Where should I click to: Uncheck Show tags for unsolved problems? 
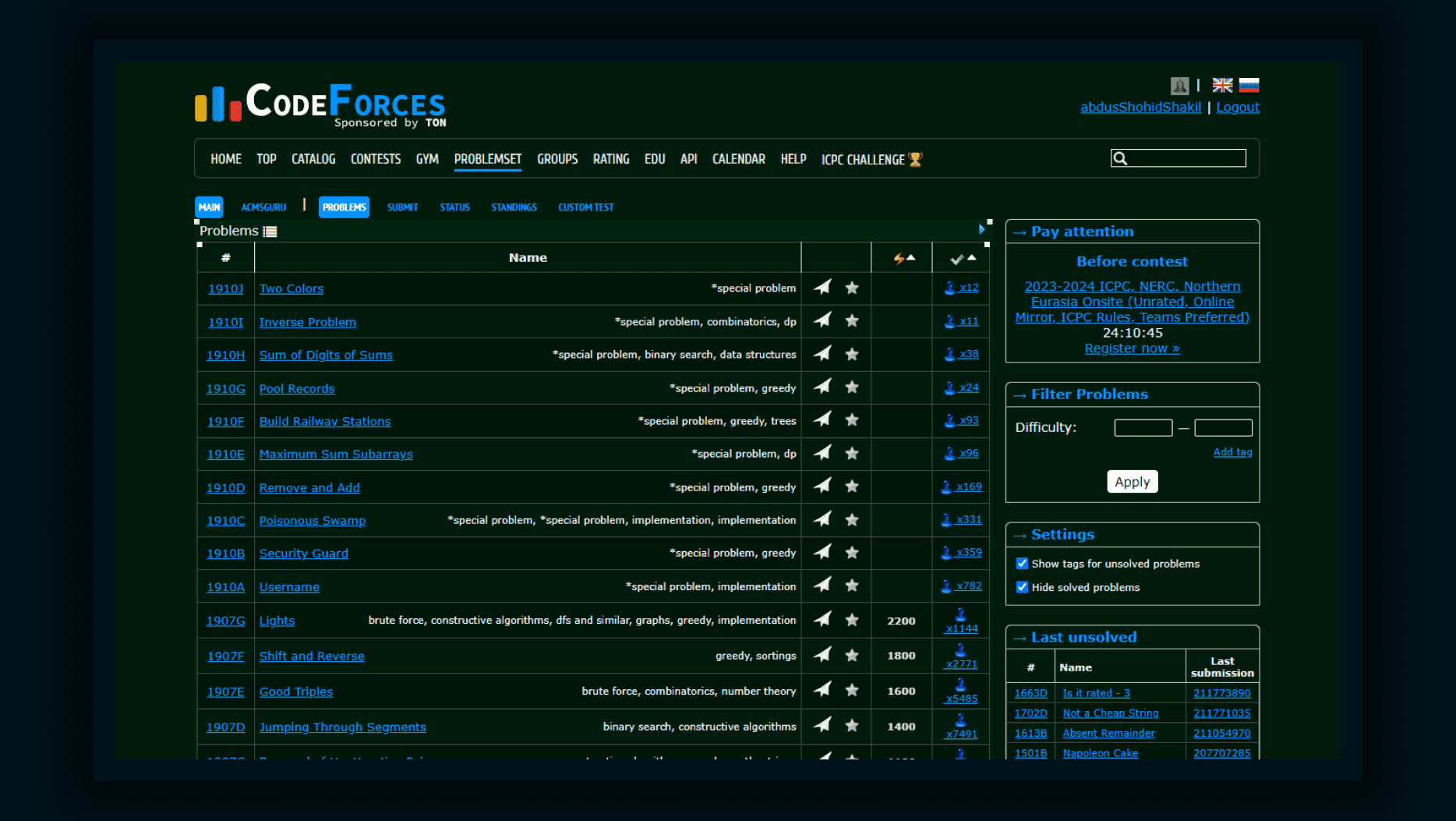pos(1022,563)
